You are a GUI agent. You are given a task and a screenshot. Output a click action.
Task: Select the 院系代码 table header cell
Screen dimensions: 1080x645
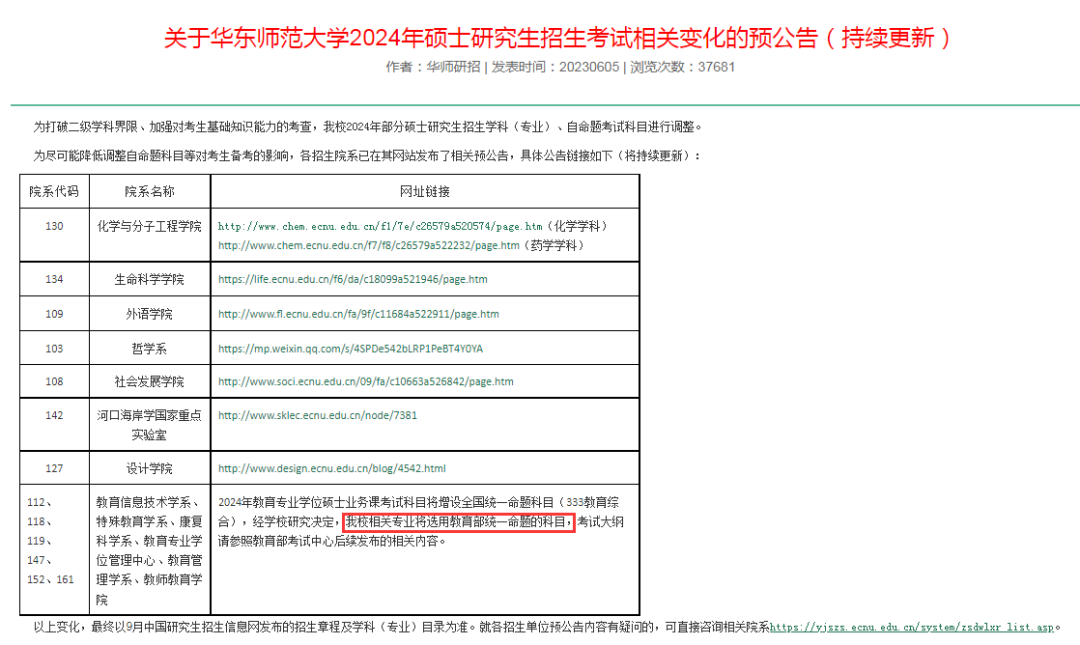click(54, 190)
